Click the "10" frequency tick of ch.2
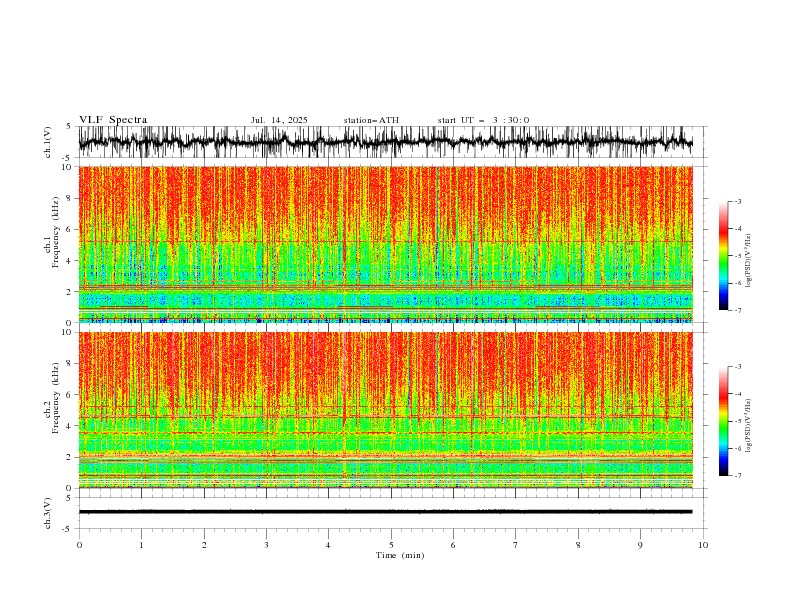Image resolution: width=792 pixels, height=612 pixels. tap(67, 332)
